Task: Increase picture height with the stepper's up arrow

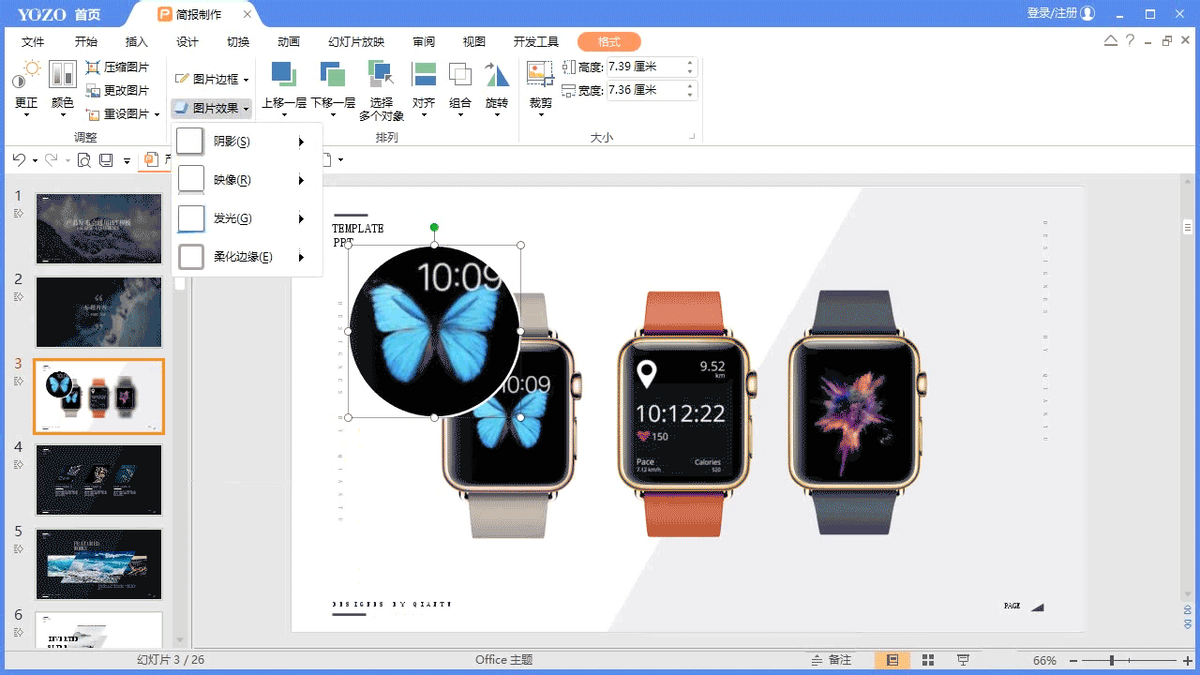Action: click(690, 62)
